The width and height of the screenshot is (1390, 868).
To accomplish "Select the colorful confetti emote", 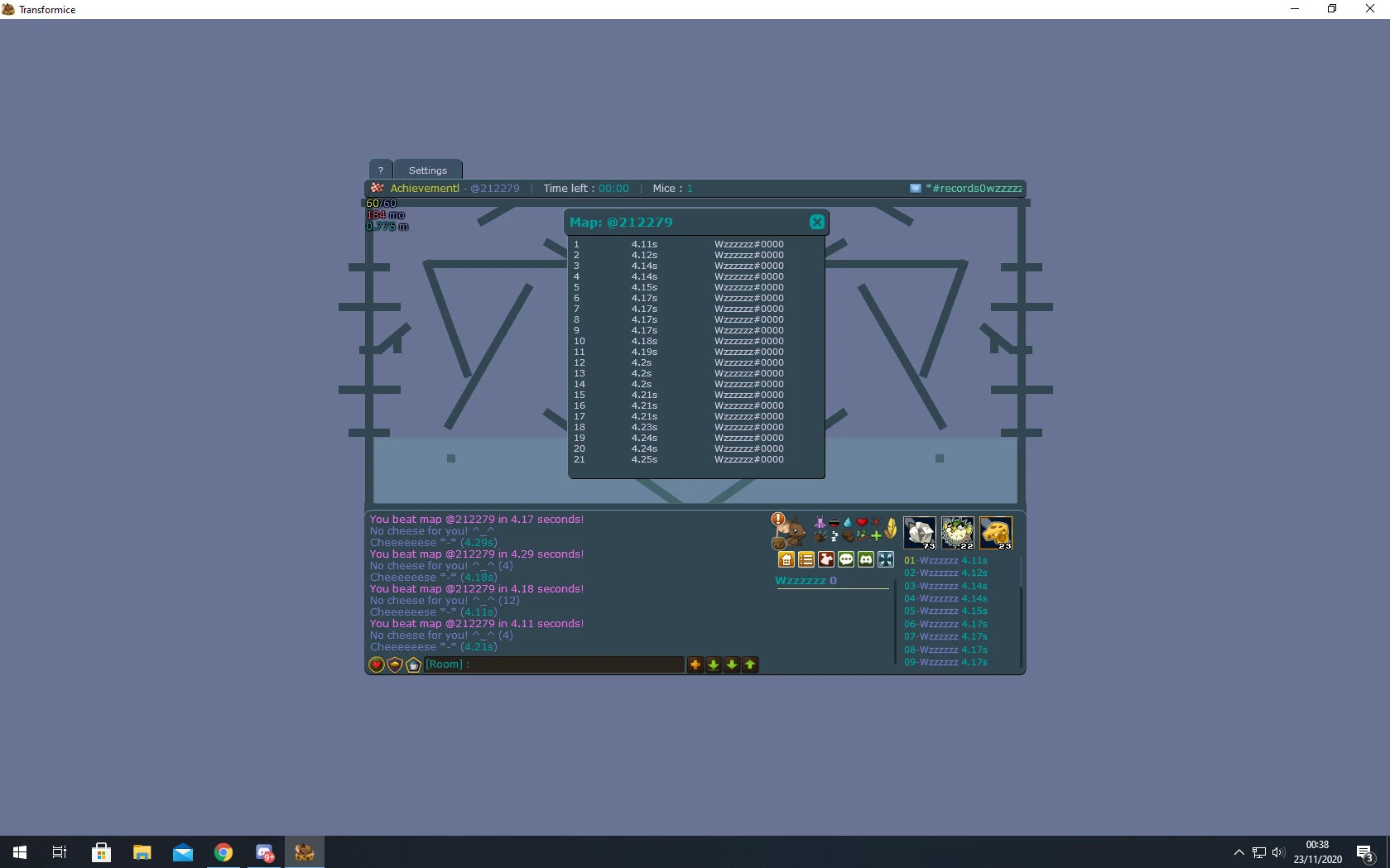I will coord(862,536).
